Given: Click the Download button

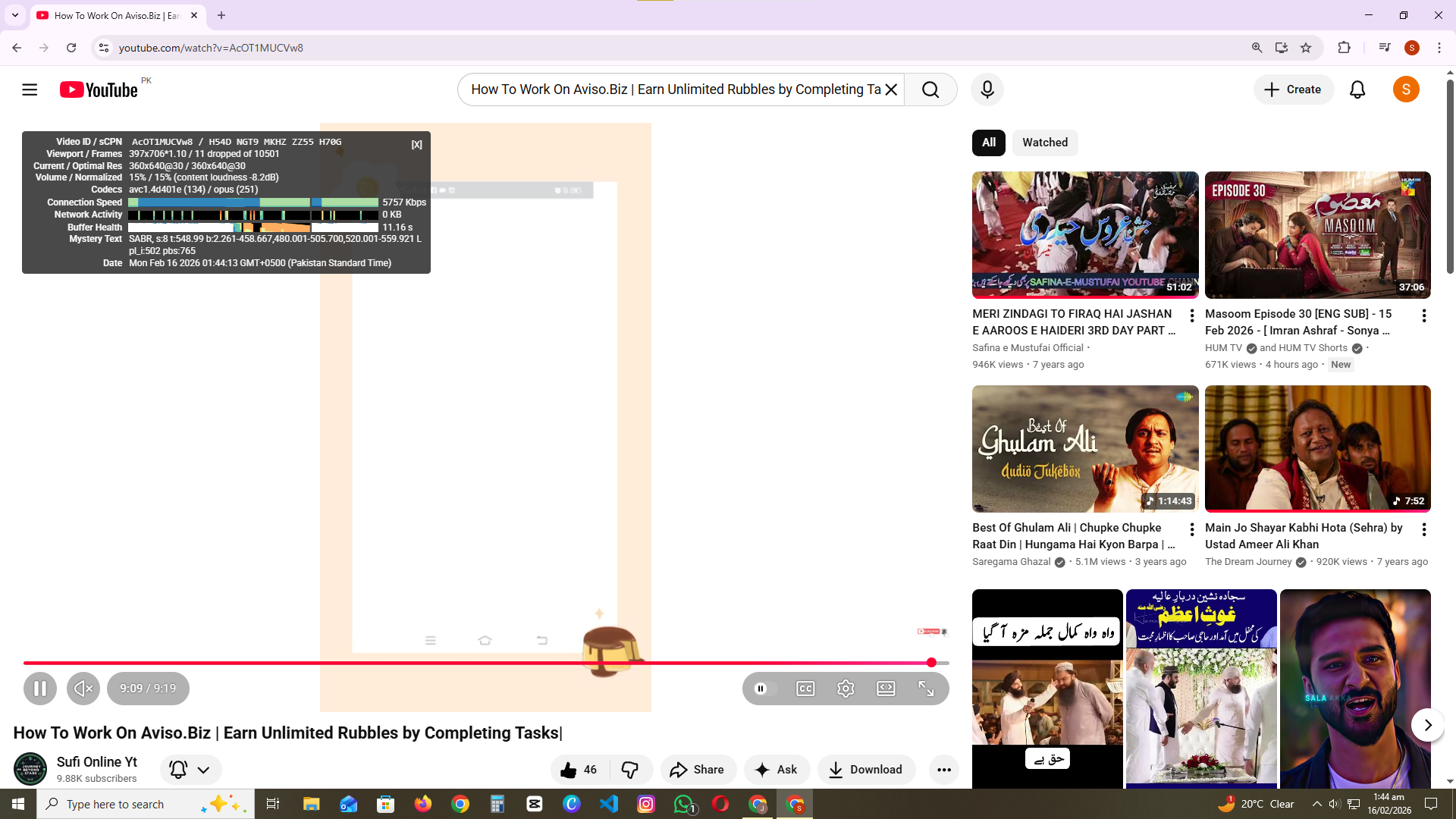Looking at the screenshot, I should 865,770.
